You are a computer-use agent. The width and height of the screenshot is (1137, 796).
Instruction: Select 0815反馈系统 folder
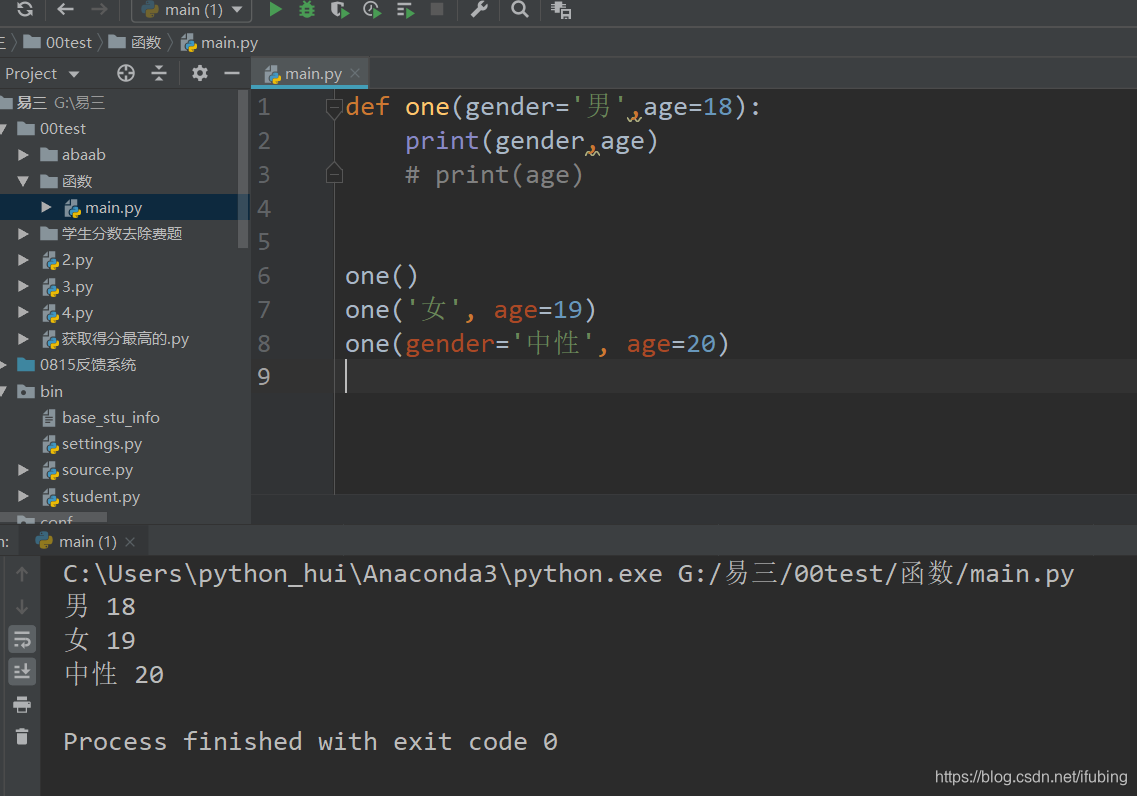[88, 365]
